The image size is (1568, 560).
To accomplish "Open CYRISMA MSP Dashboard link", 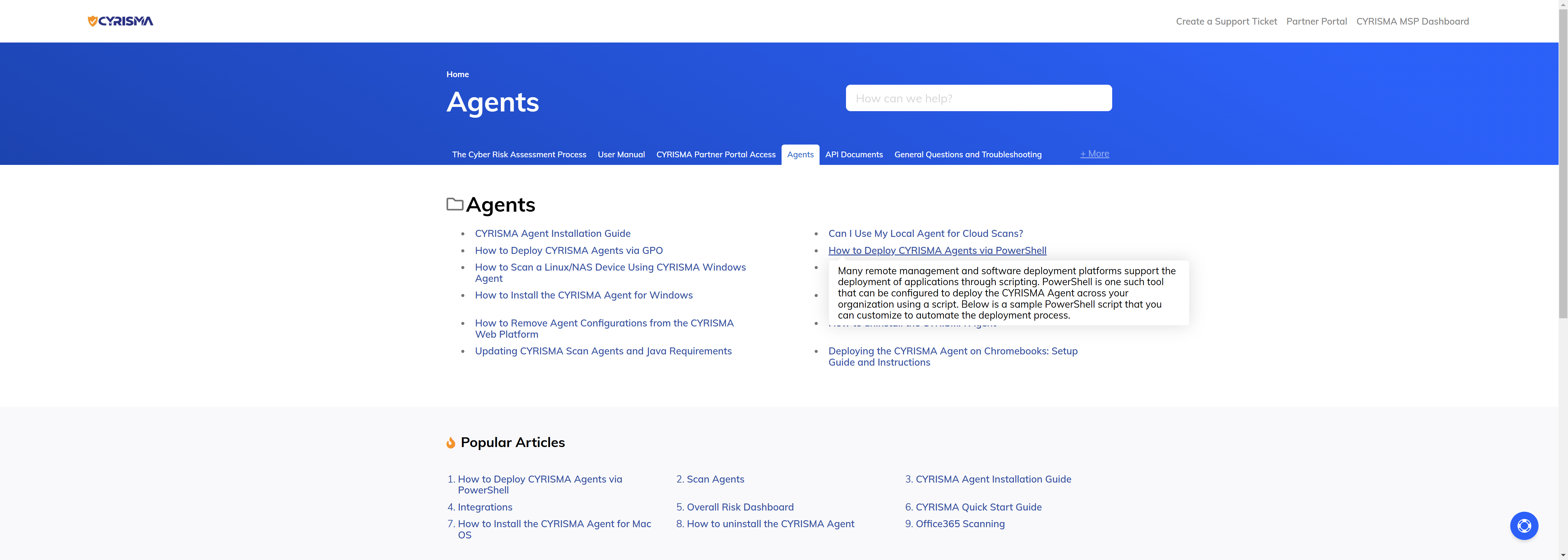I will coord(1412,21).
